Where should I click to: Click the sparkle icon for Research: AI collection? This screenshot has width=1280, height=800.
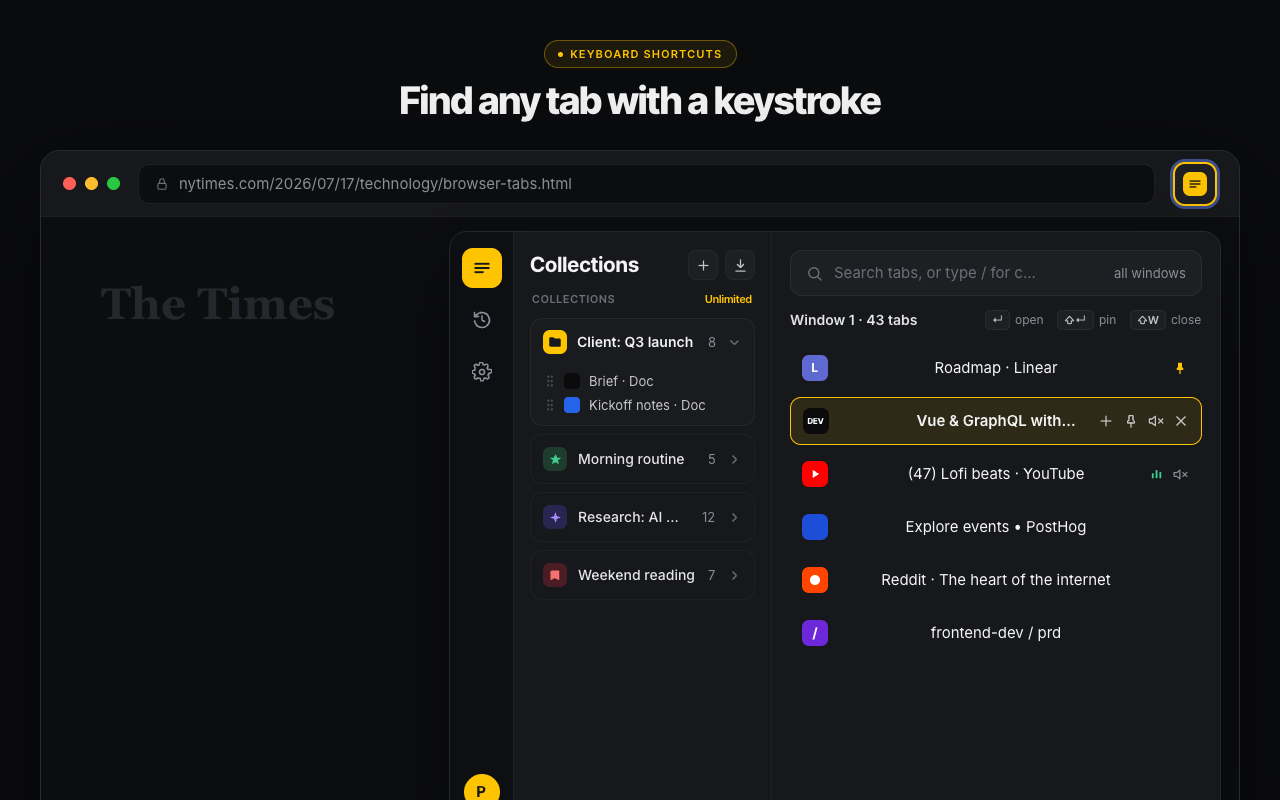pyautogui.click(x=555, y=517)
